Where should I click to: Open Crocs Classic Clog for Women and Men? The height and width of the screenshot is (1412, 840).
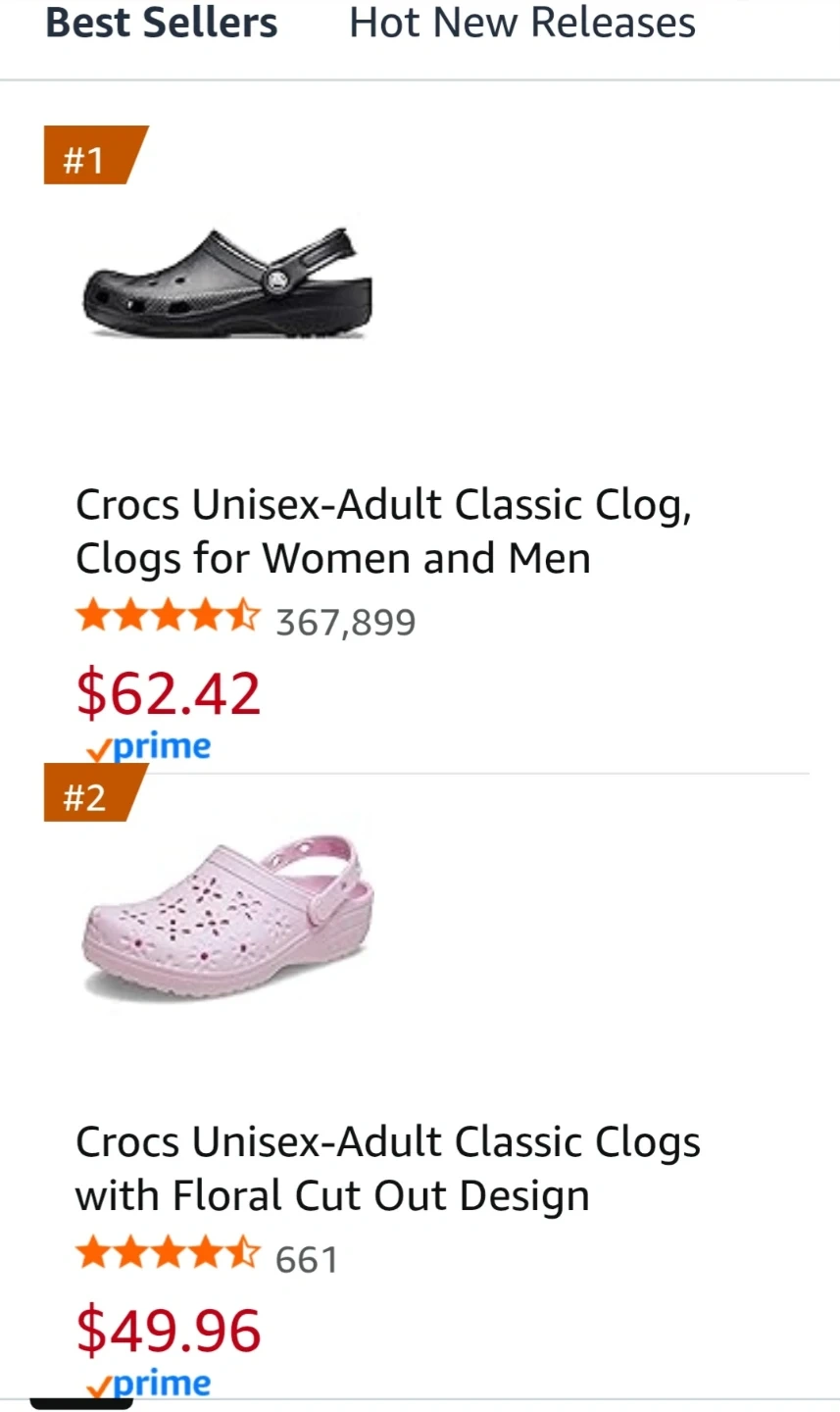pos(383,531)
